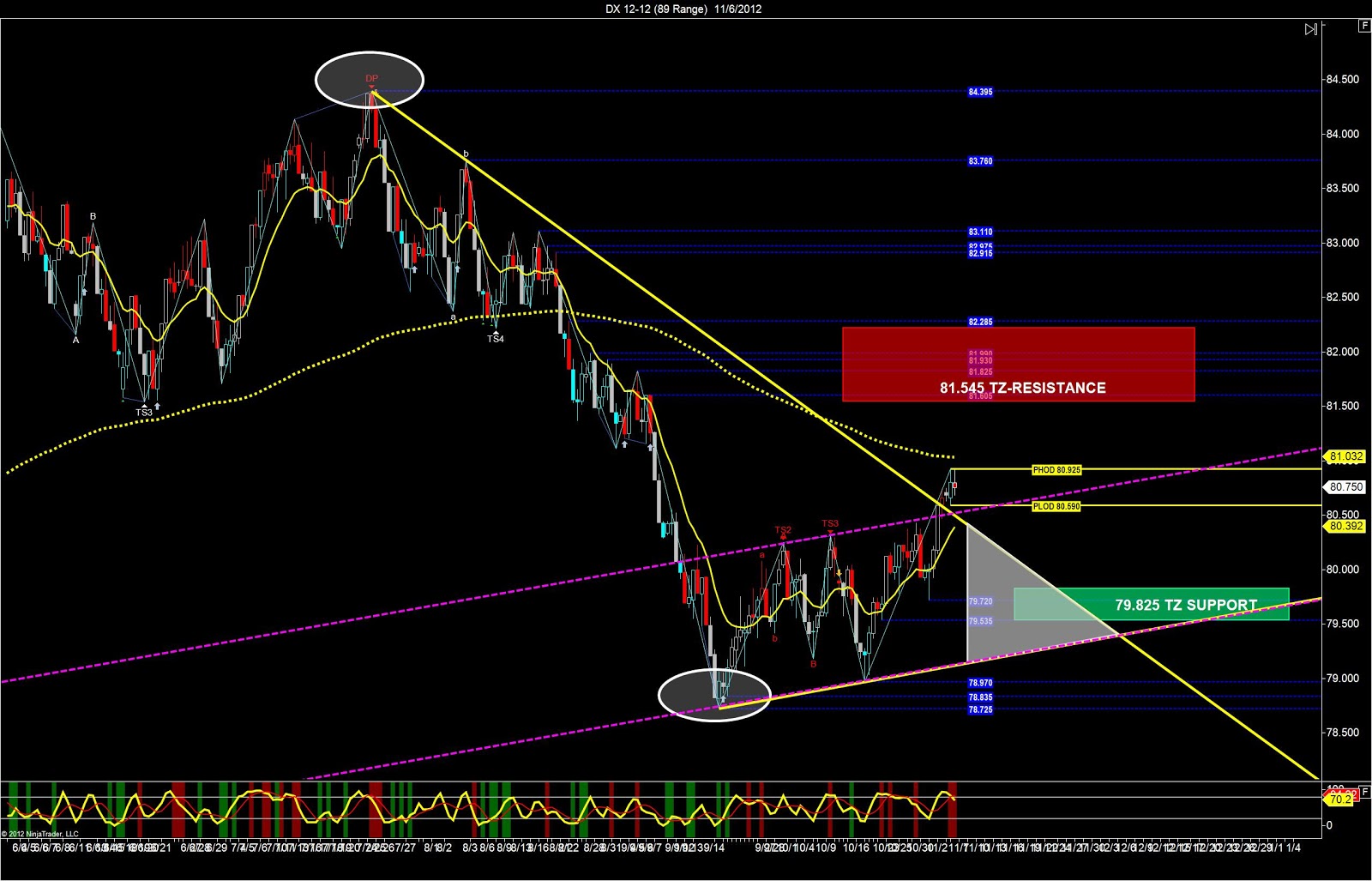The width and height of the screenshot is (1372, 881).
Task: Click the ellipse marking the swing low
Action: tap(714, 693)
